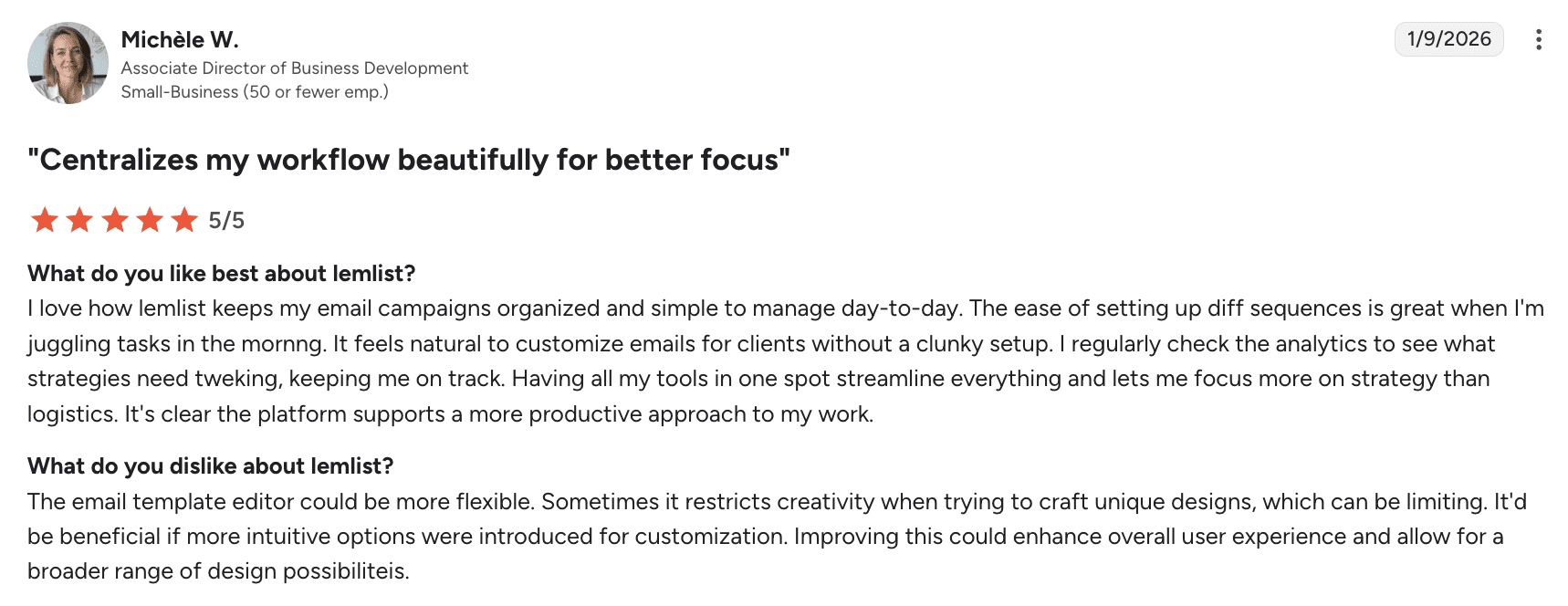
Task: Open reviewer name Michèle W.
Action: coord(180,40)
